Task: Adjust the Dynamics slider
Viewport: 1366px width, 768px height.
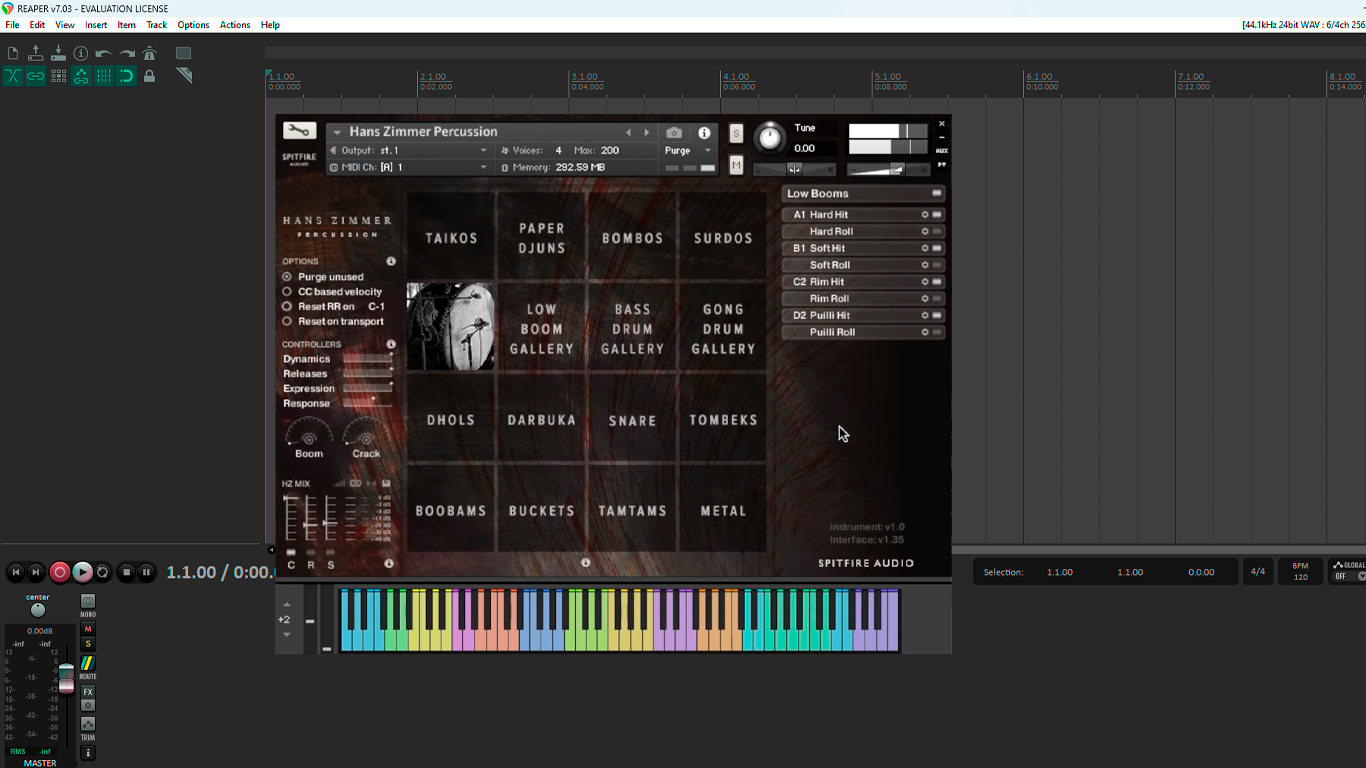Action: (x=368, y=359)
